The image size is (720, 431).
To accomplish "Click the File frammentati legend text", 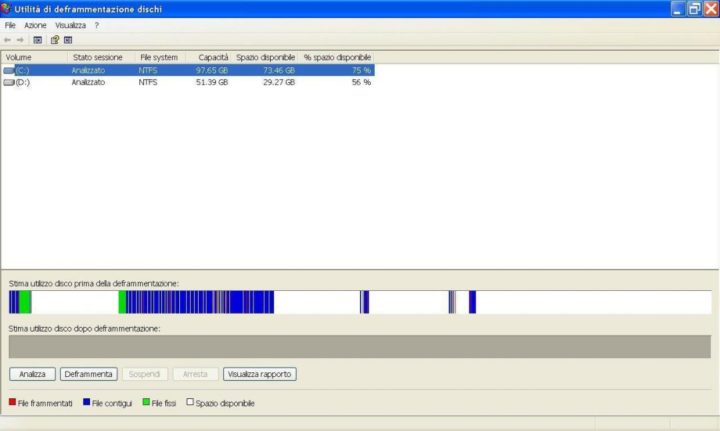I will click(45, 403).
